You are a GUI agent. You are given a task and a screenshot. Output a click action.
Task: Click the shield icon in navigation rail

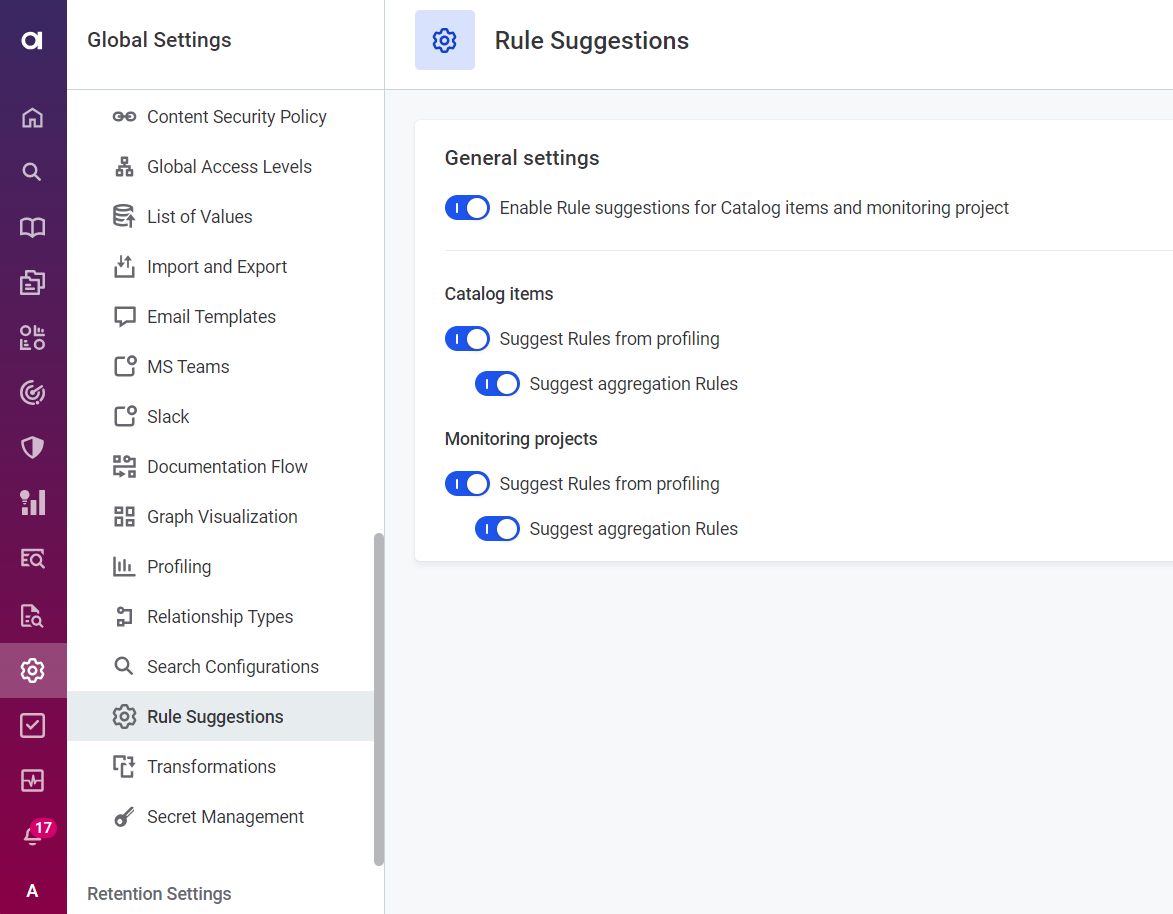click(x=32, y=447)
